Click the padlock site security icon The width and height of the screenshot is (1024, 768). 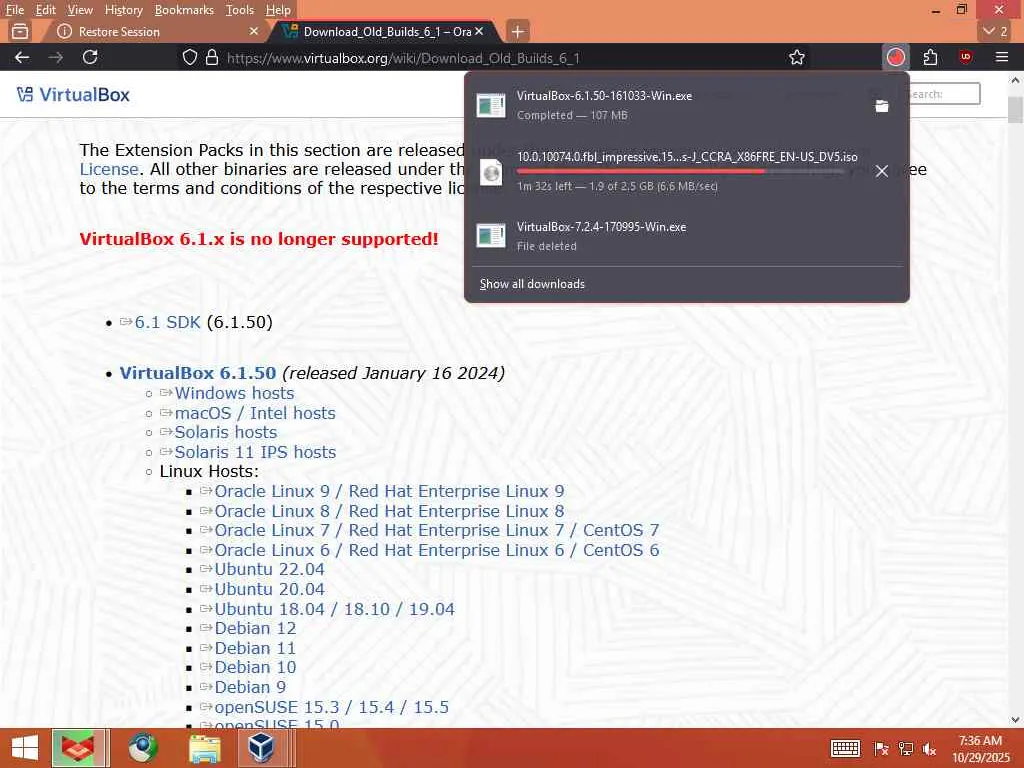coord(212,57)
